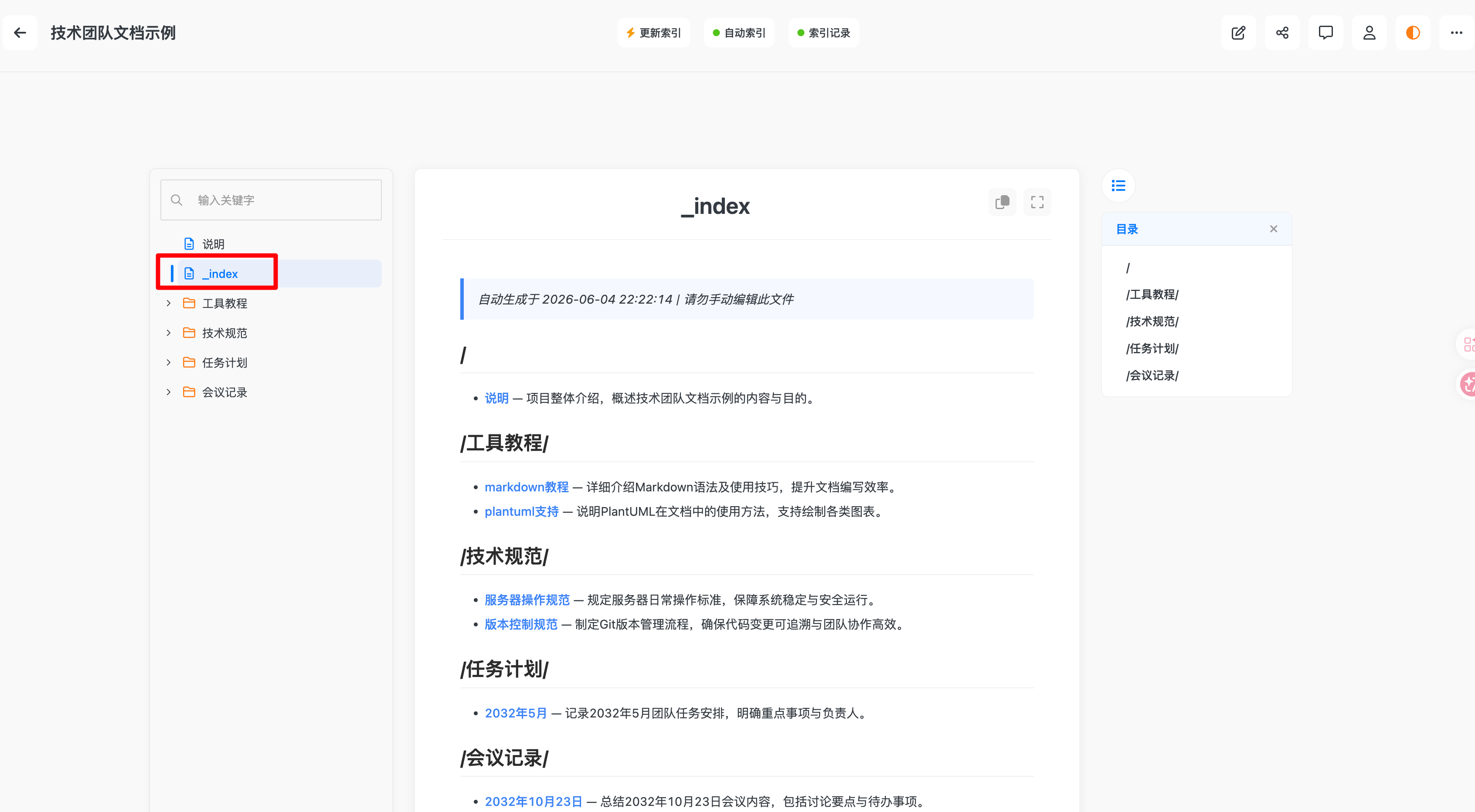Click the edit pencil icon
The width and height of the screenshot is (1475, 812).
point(1238,33)
